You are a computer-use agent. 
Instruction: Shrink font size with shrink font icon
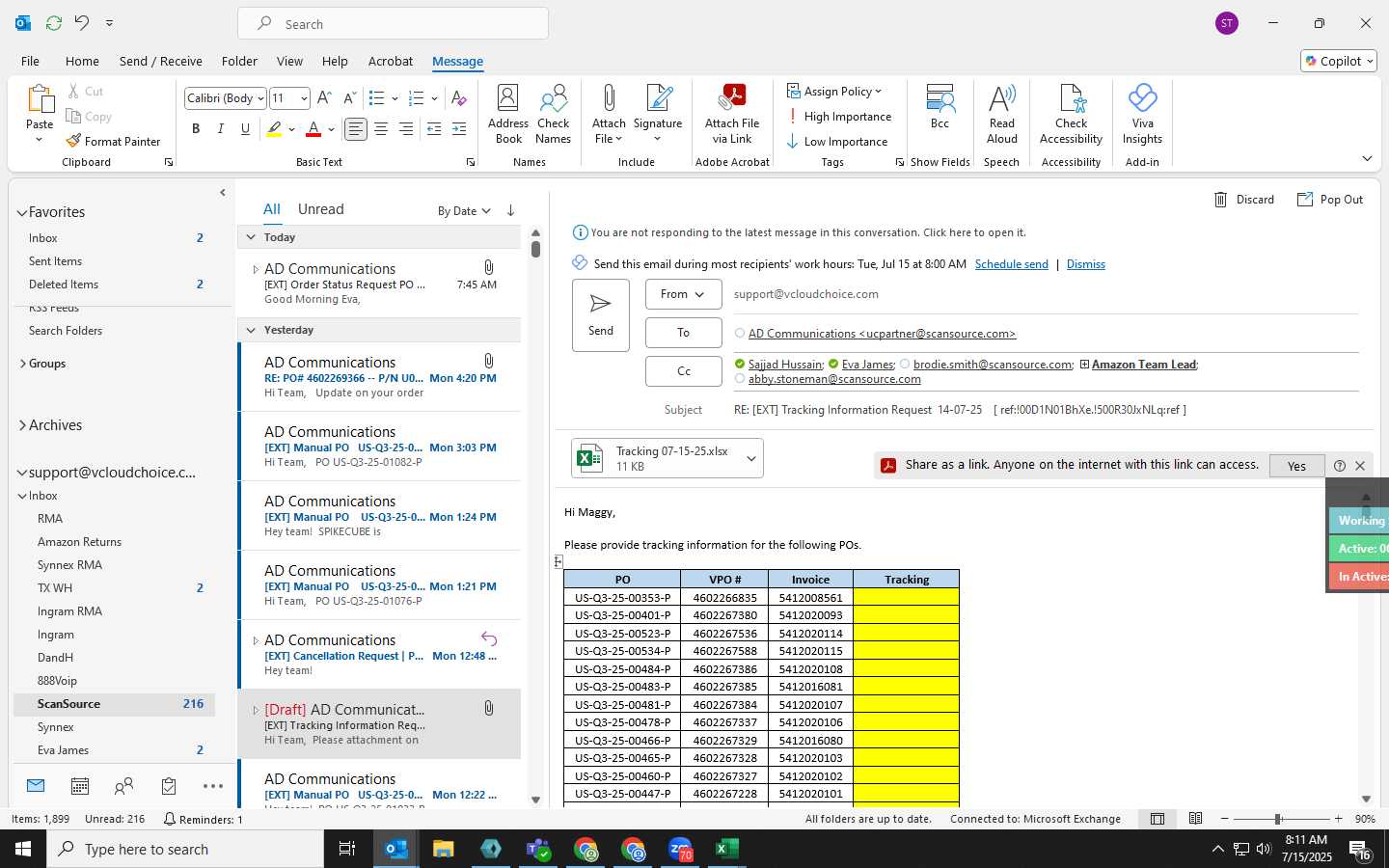click(349, 98)
